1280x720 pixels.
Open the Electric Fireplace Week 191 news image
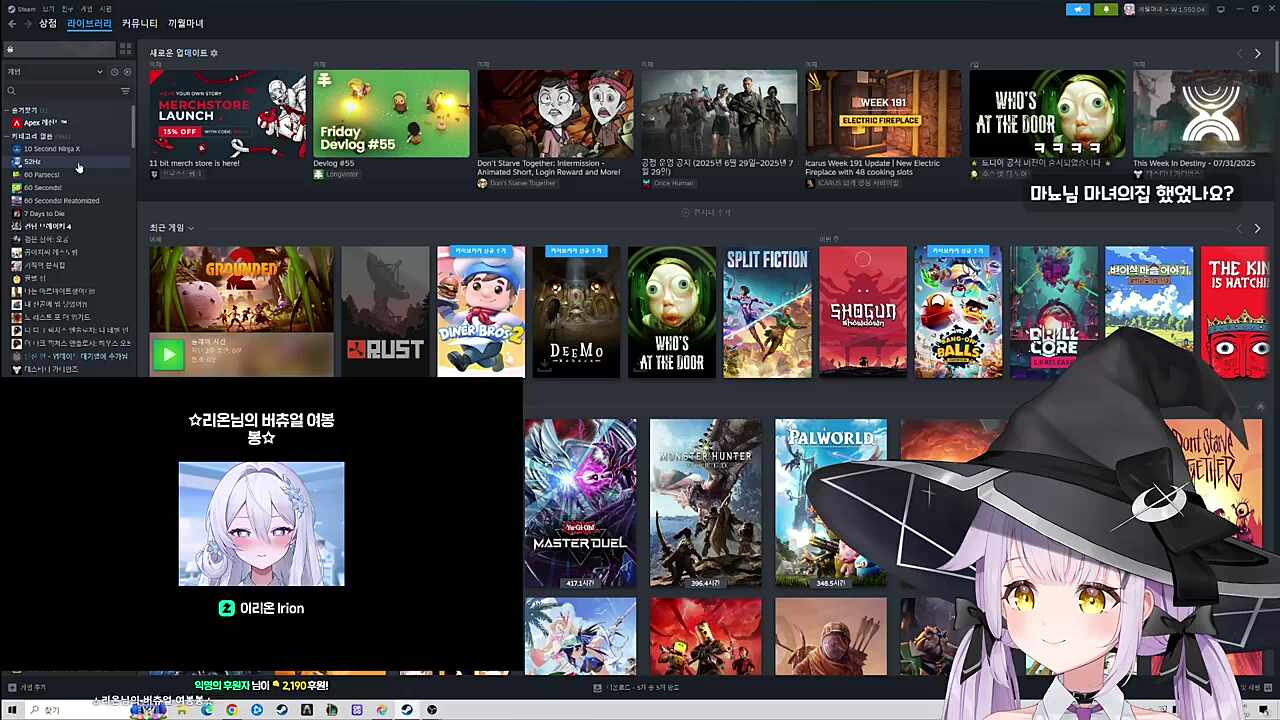coord(883,113)
